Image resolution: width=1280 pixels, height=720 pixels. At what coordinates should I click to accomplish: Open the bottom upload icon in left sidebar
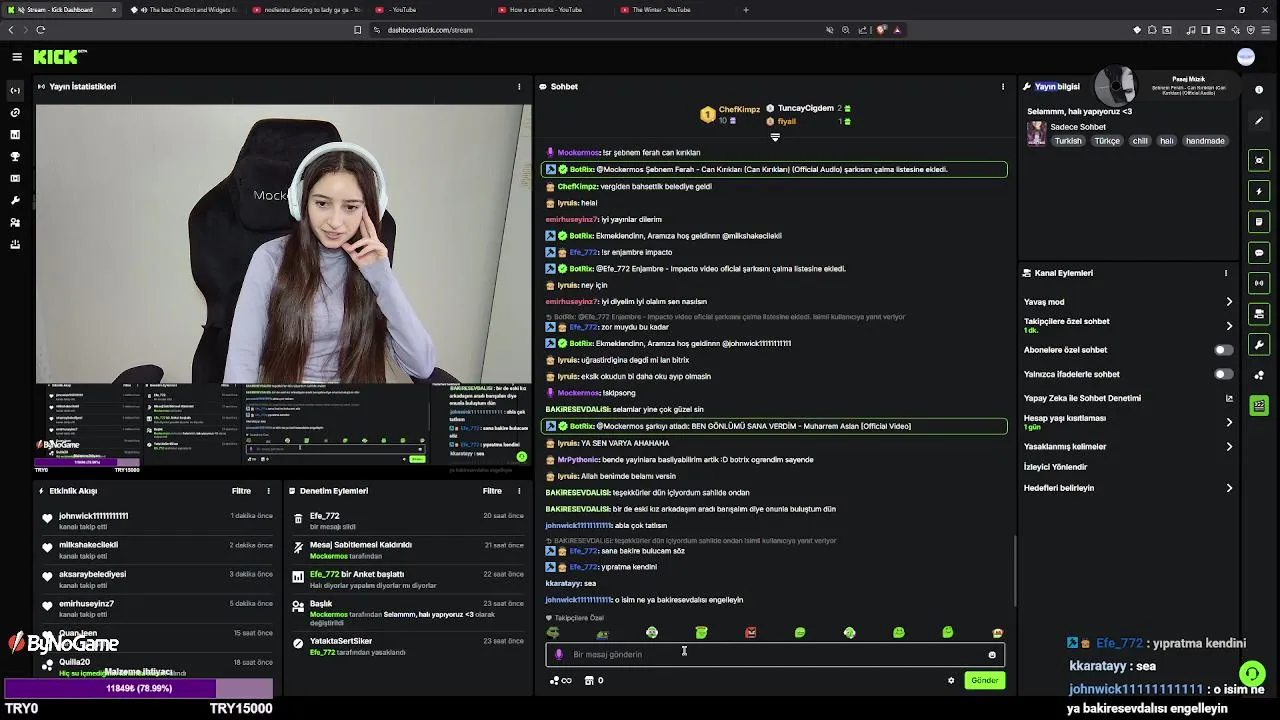point(15,244)
